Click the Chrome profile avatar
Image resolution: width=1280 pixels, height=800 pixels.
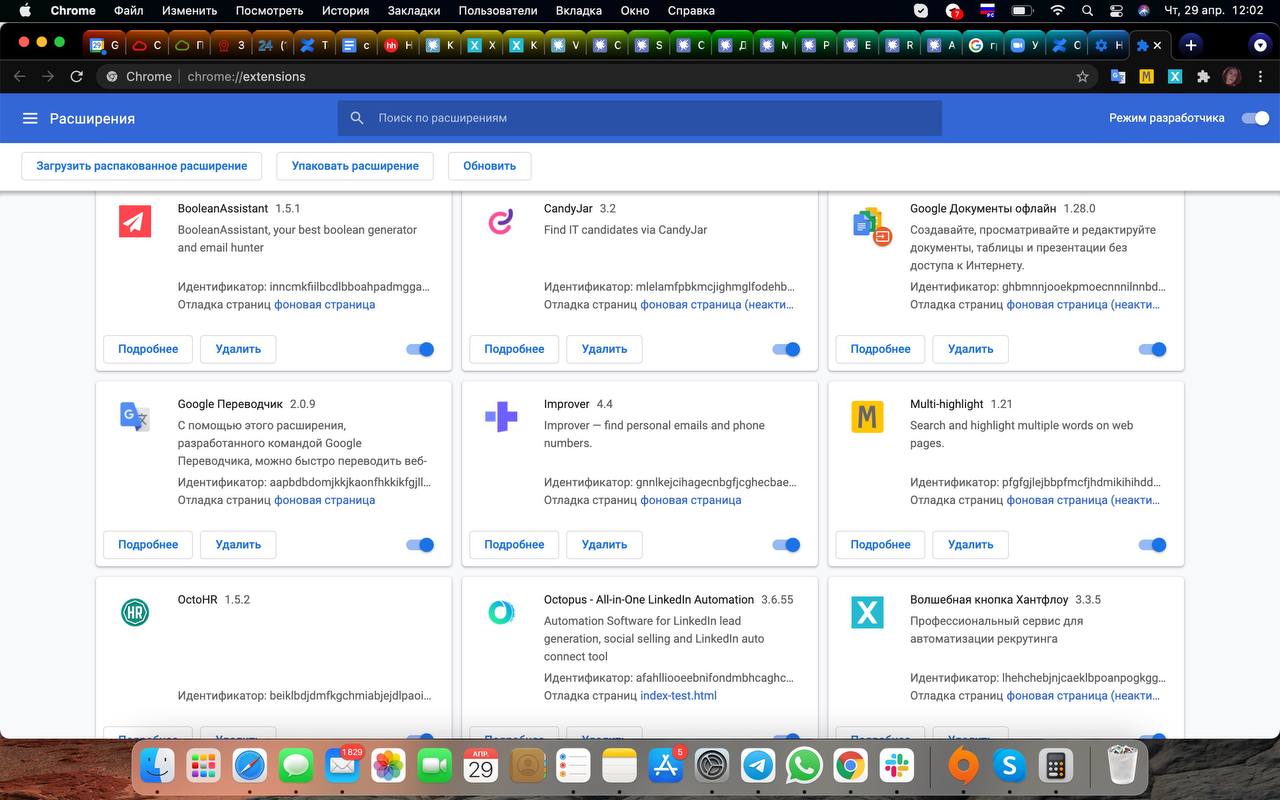[x=1232, y=76]
